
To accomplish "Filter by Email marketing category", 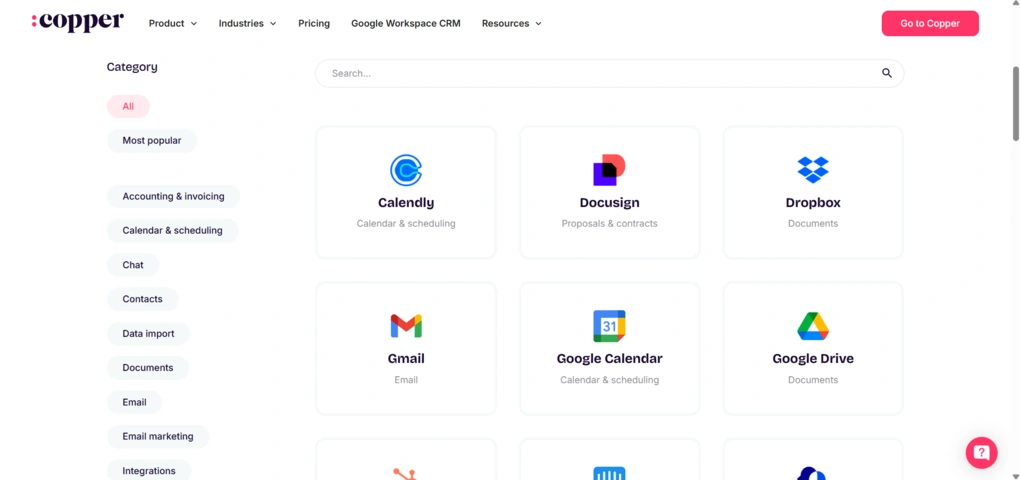I will coord(158,436).
